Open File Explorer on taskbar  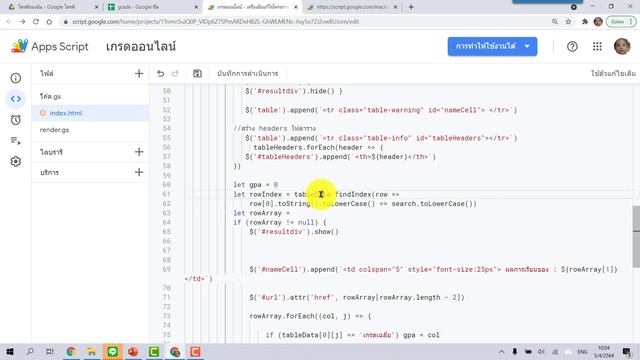(x=91, y=351)
